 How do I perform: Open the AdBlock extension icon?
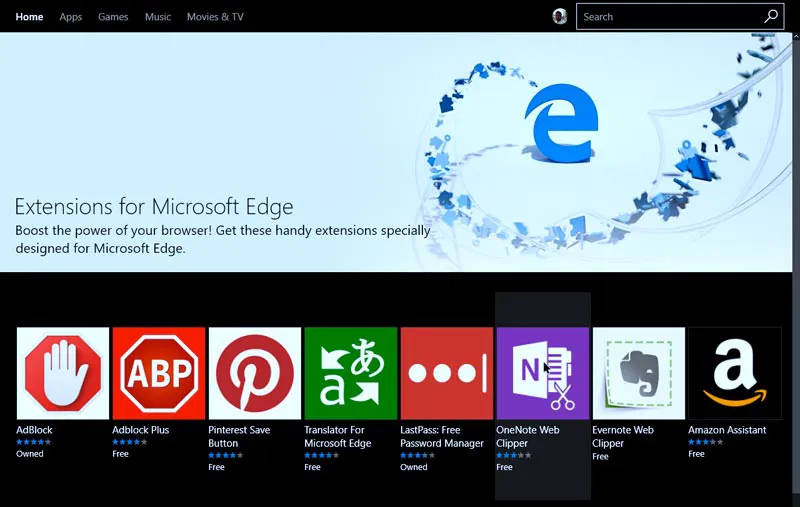coord(63,373)
